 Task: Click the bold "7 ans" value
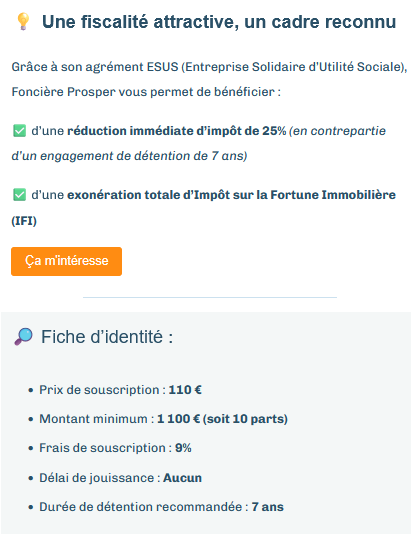click(268, 507)
